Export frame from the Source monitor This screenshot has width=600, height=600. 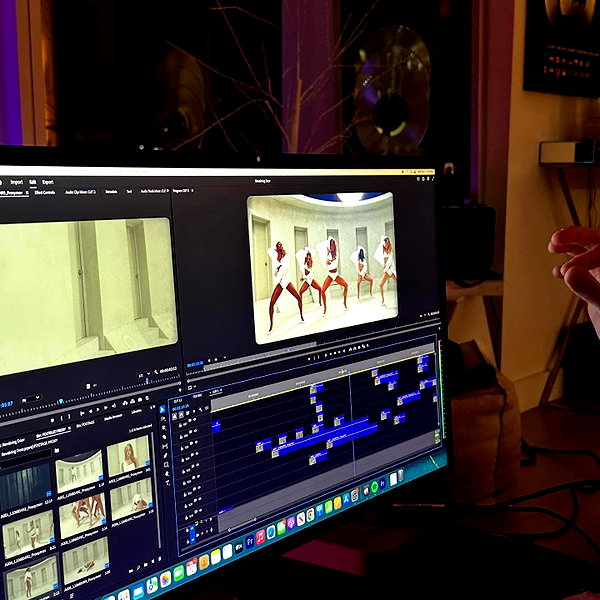coord(140,400)
